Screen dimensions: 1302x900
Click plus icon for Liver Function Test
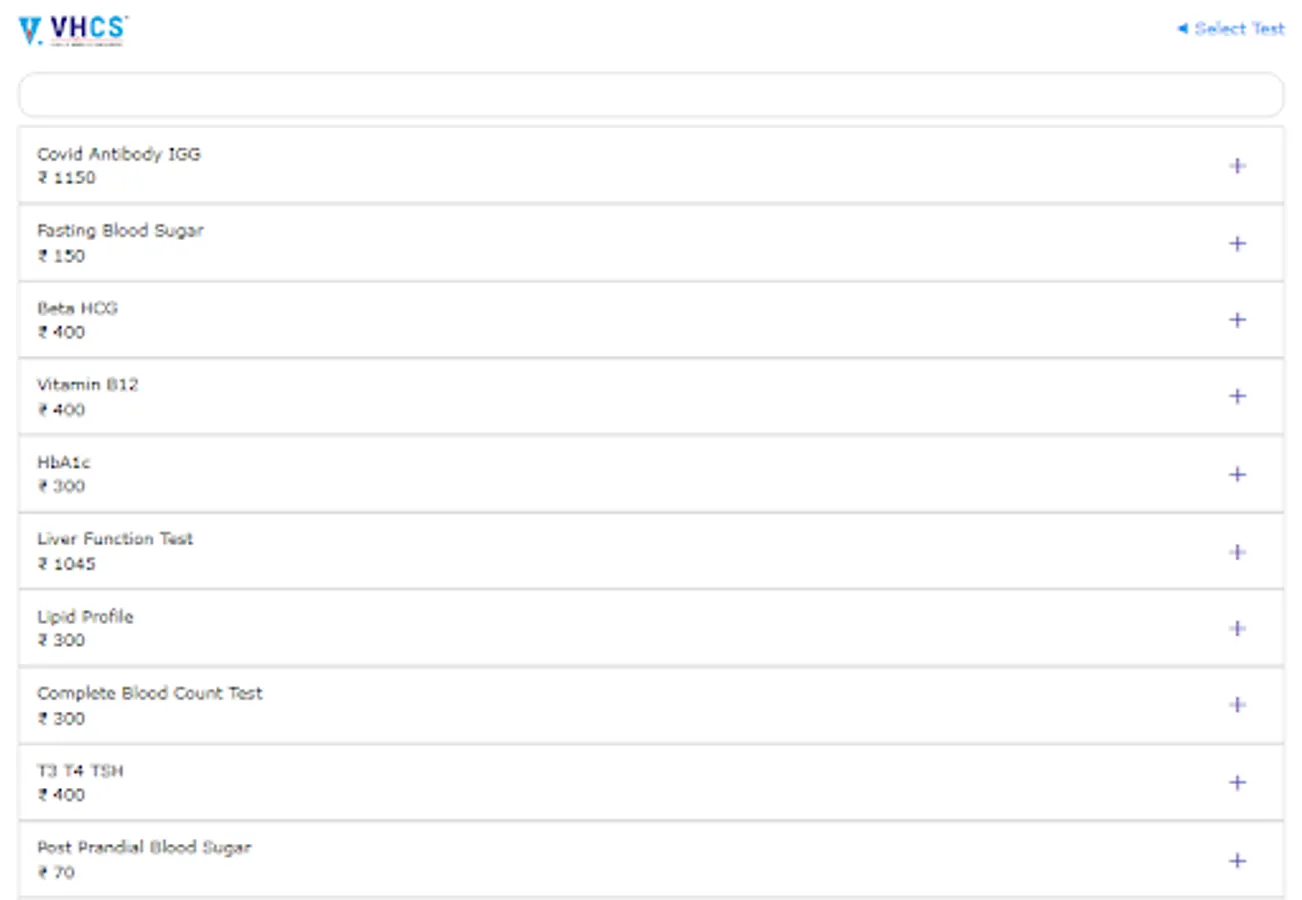(x=1237, y=552)
